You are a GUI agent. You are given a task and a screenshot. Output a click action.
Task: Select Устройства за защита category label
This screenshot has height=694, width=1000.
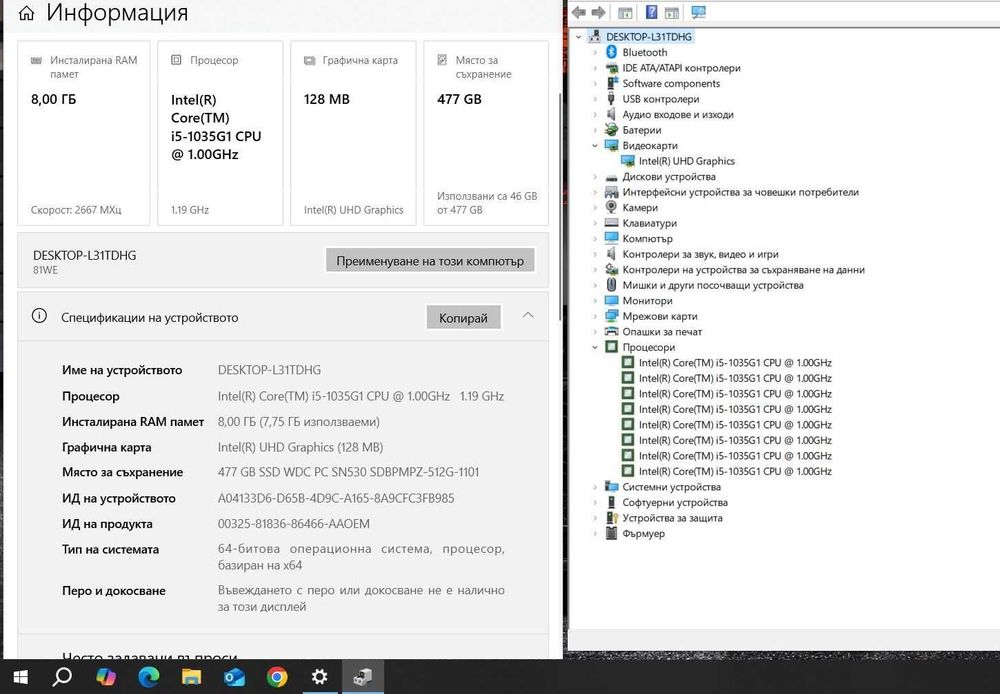pos(672,518)
